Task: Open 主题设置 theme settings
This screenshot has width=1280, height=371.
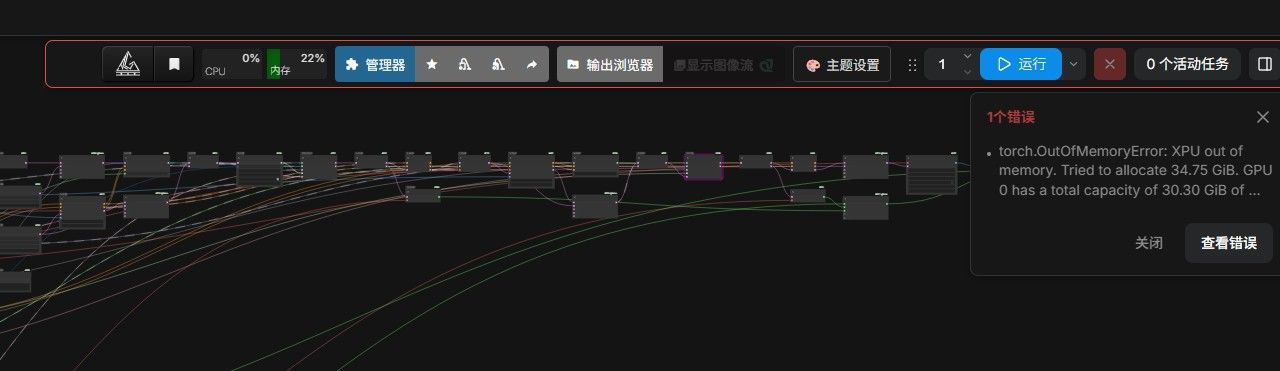Action: 842,65
